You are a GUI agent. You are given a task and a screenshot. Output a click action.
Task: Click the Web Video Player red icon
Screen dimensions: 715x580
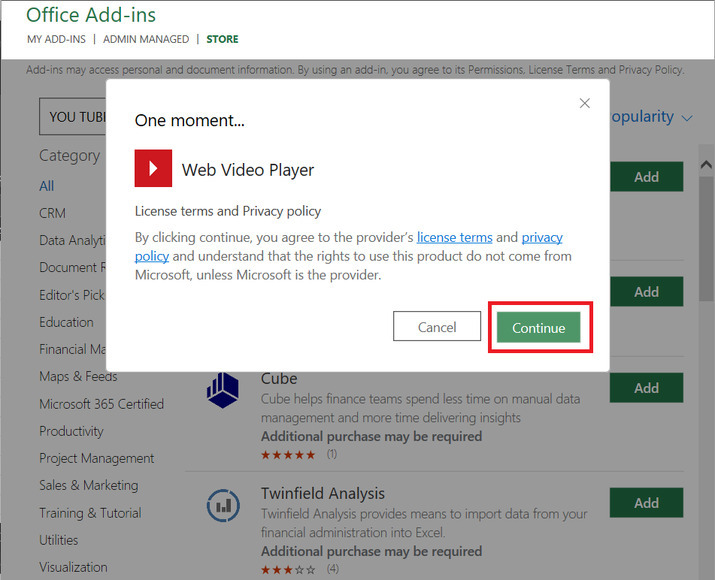pyautogui.click(x=153, y=168)
